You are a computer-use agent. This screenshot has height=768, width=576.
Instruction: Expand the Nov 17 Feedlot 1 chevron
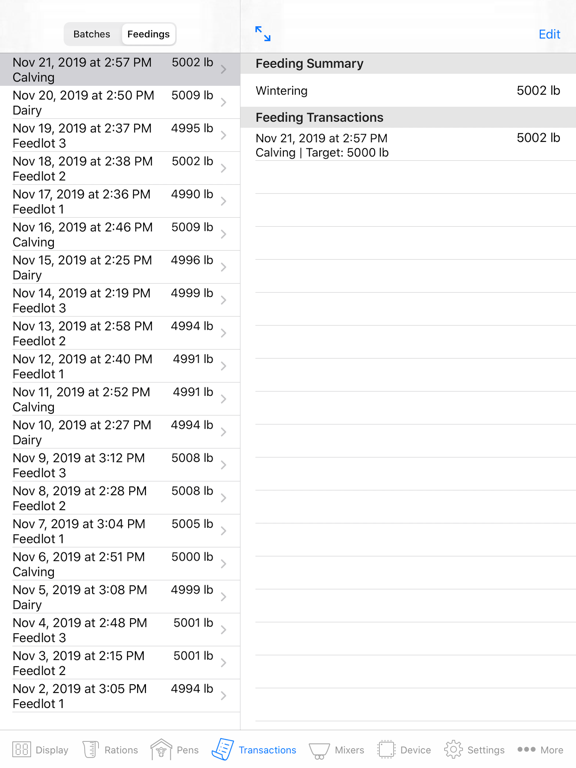tap(223, 201)
